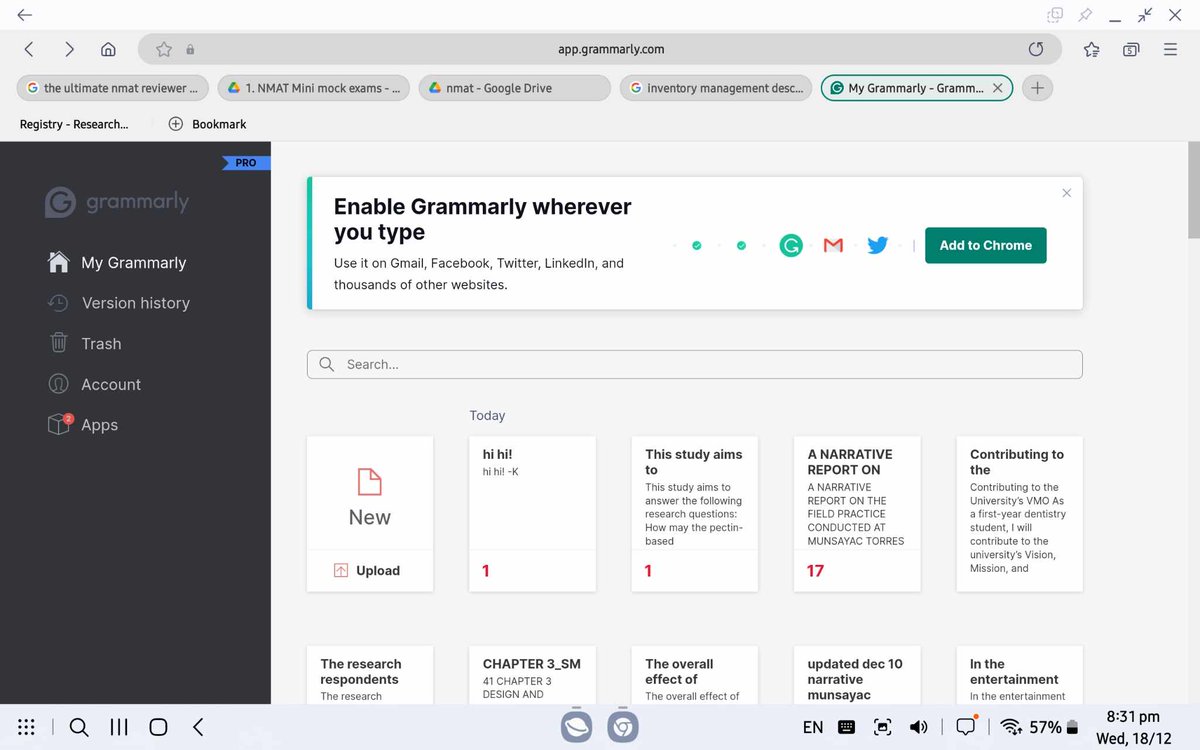This screenshot has height=750, width=1200.
Task: Click the app.grammarly.com address bar
Action: click(610, 49)
